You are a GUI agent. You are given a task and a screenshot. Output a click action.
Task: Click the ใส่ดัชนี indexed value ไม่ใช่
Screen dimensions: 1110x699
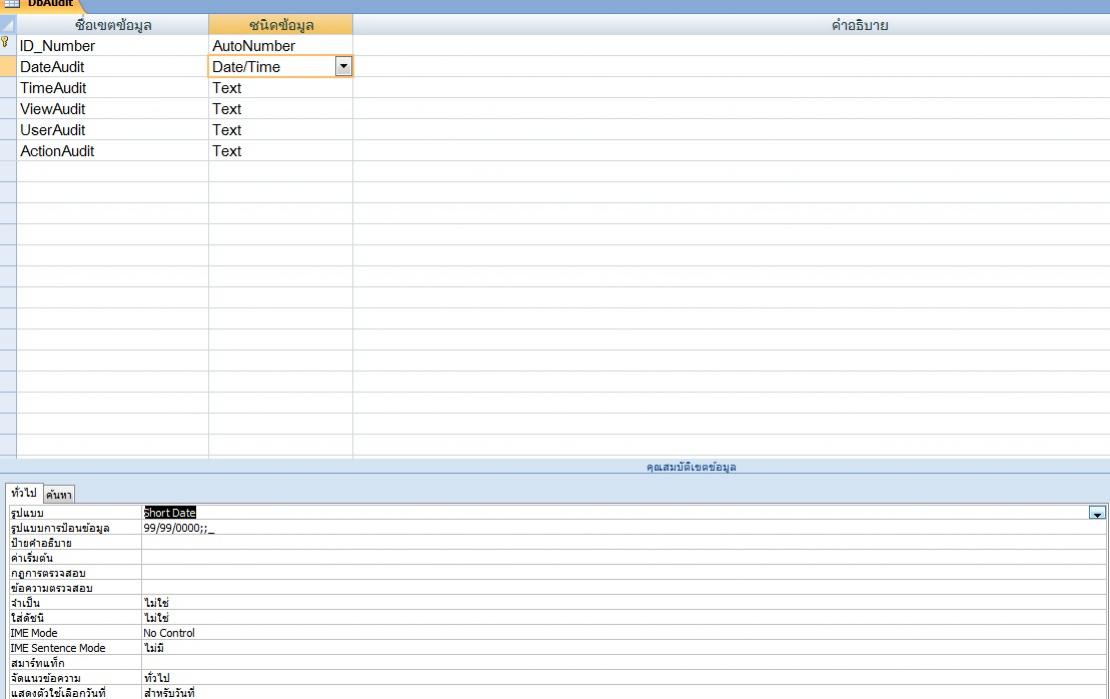click(x=624, y=618)
